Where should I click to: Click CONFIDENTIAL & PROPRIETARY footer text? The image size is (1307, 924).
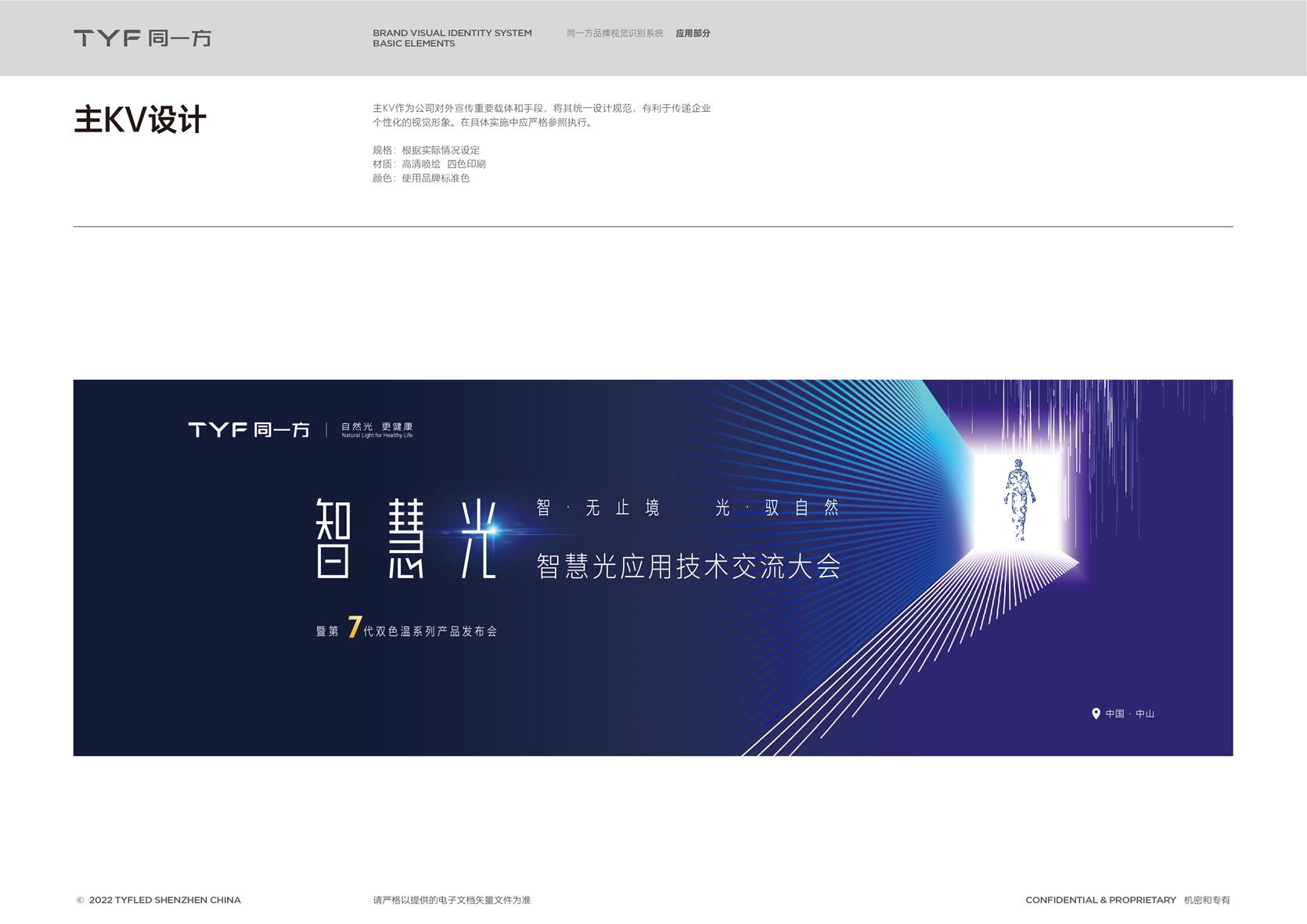click(1100, 901)
